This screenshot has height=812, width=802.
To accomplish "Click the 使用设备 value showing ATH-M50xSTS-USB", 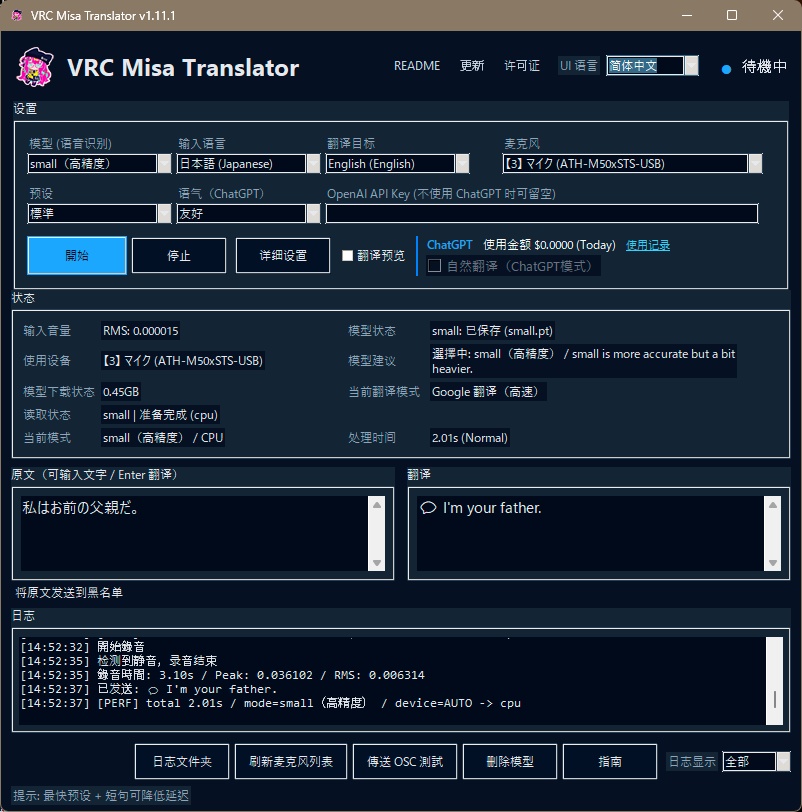I will click(x=183, y=360).
